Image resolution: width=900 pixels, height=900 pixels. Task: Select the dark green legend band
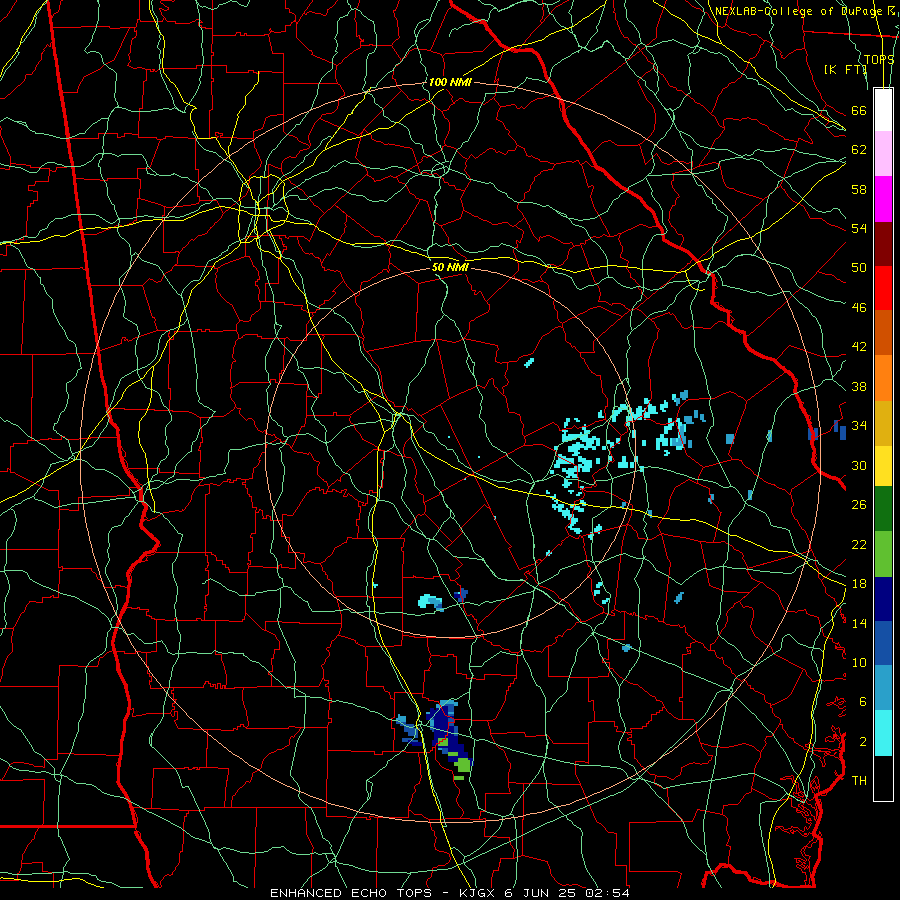[x=883, y=509]
